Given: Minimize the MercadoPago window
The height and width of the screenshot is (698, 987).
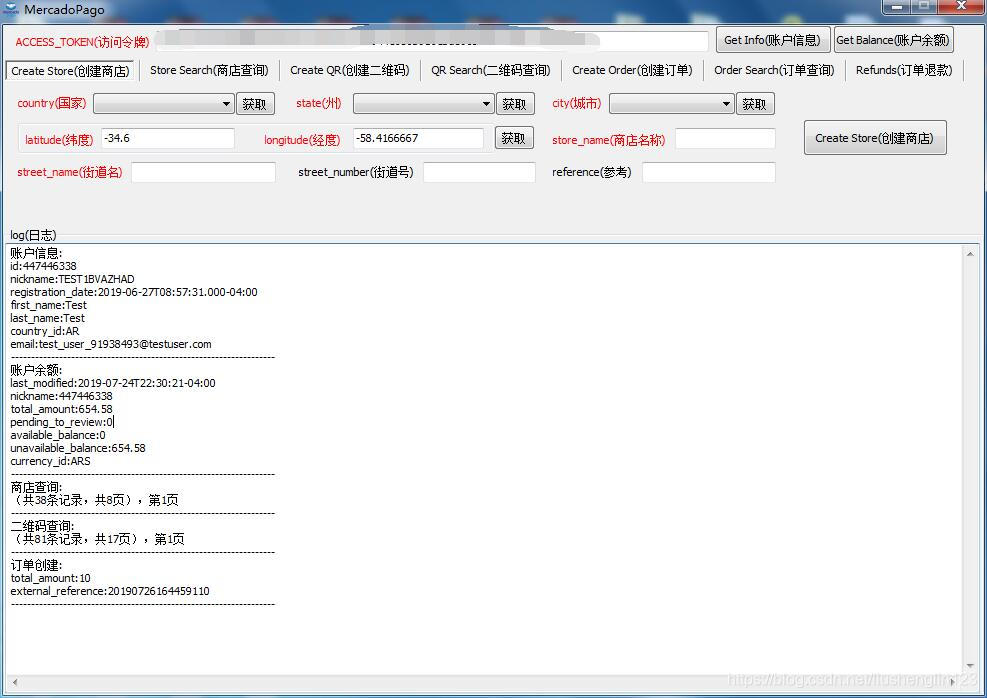Looking at the screenshot, I should [x=896, y=6].
